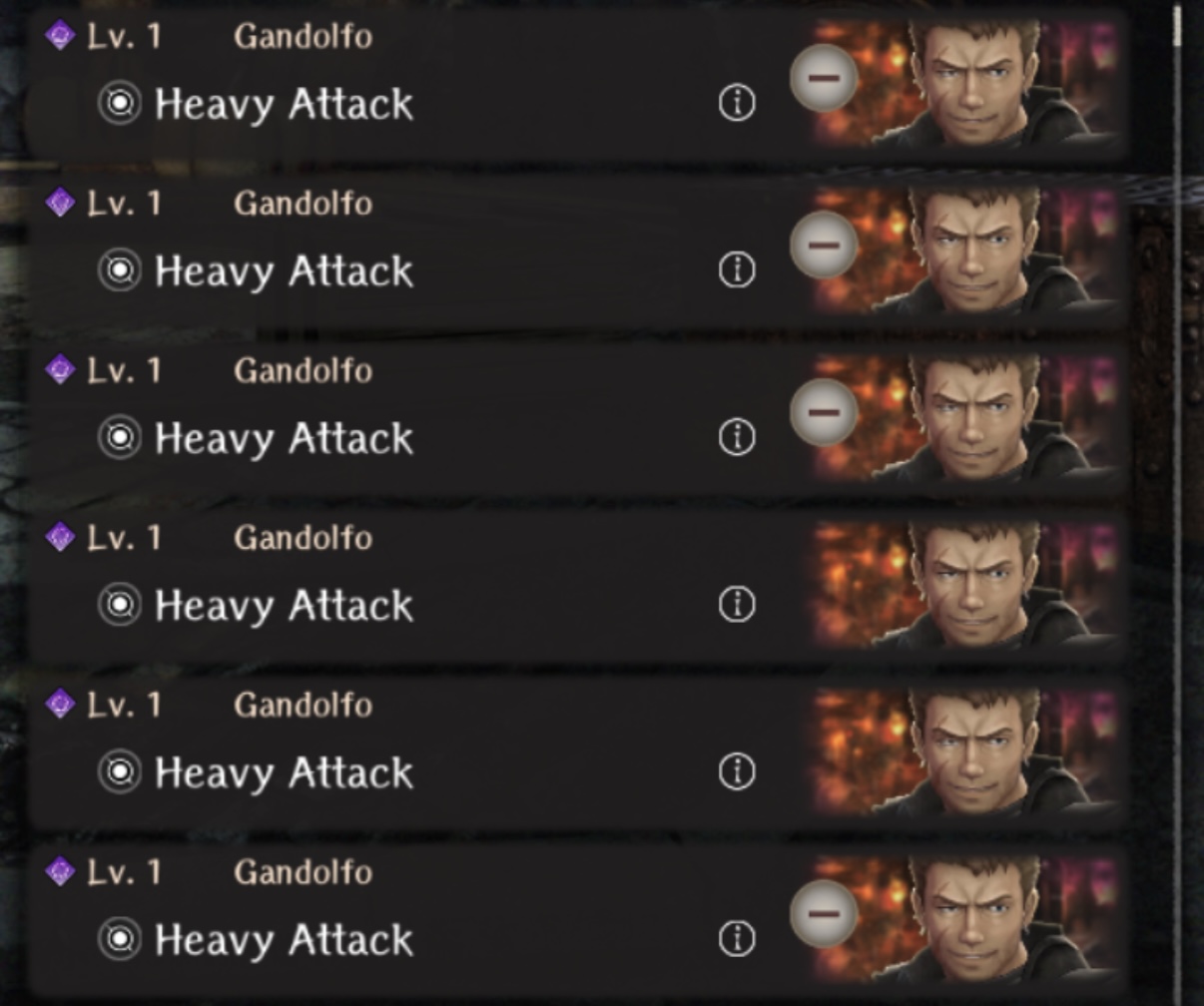Click Heavy Attack skill icon in second row
Viewport: 1204px width, 1006px height.
120,270
